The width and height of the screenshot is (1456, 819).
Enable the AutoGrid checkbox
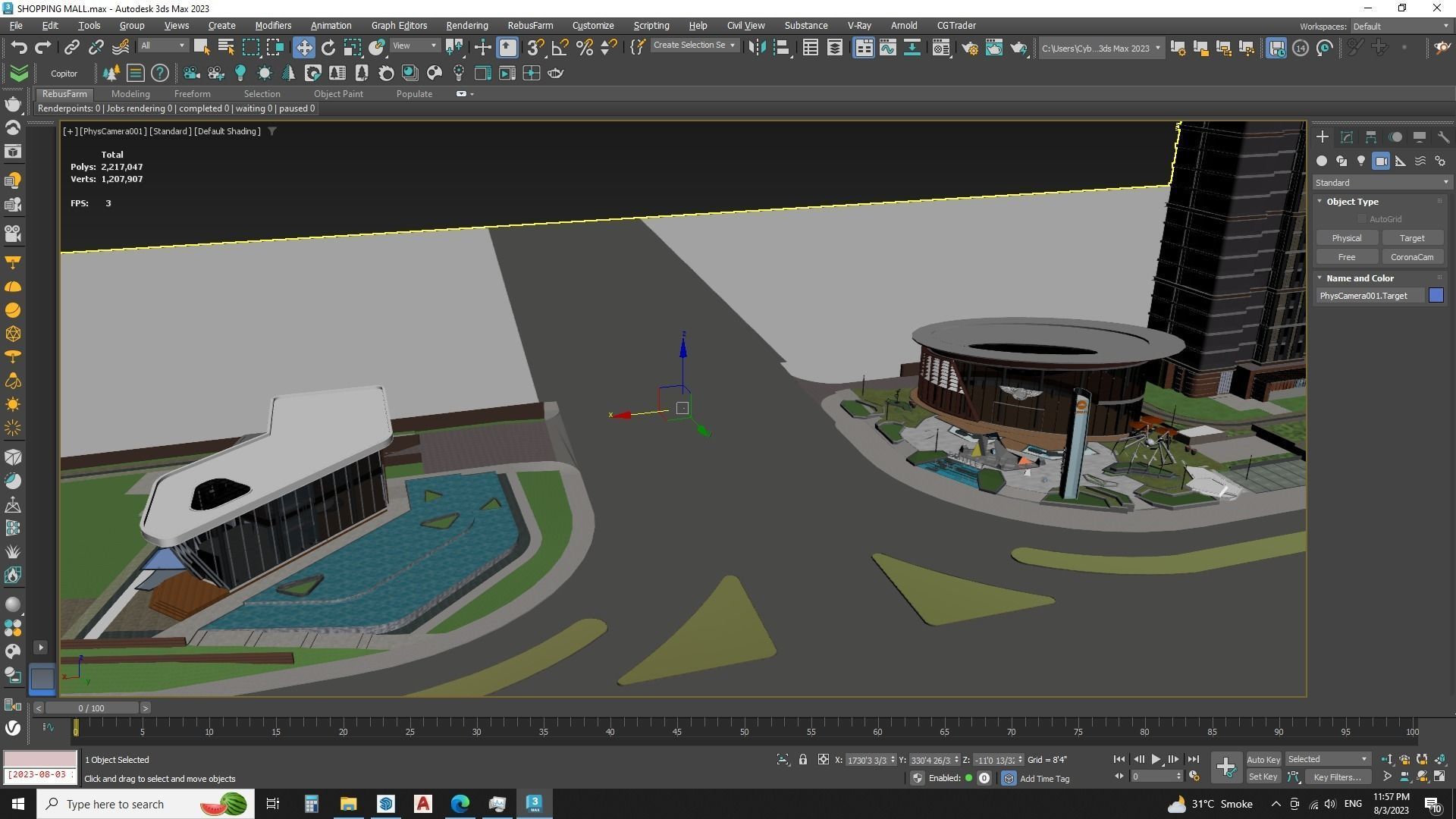coord(1362,219)
